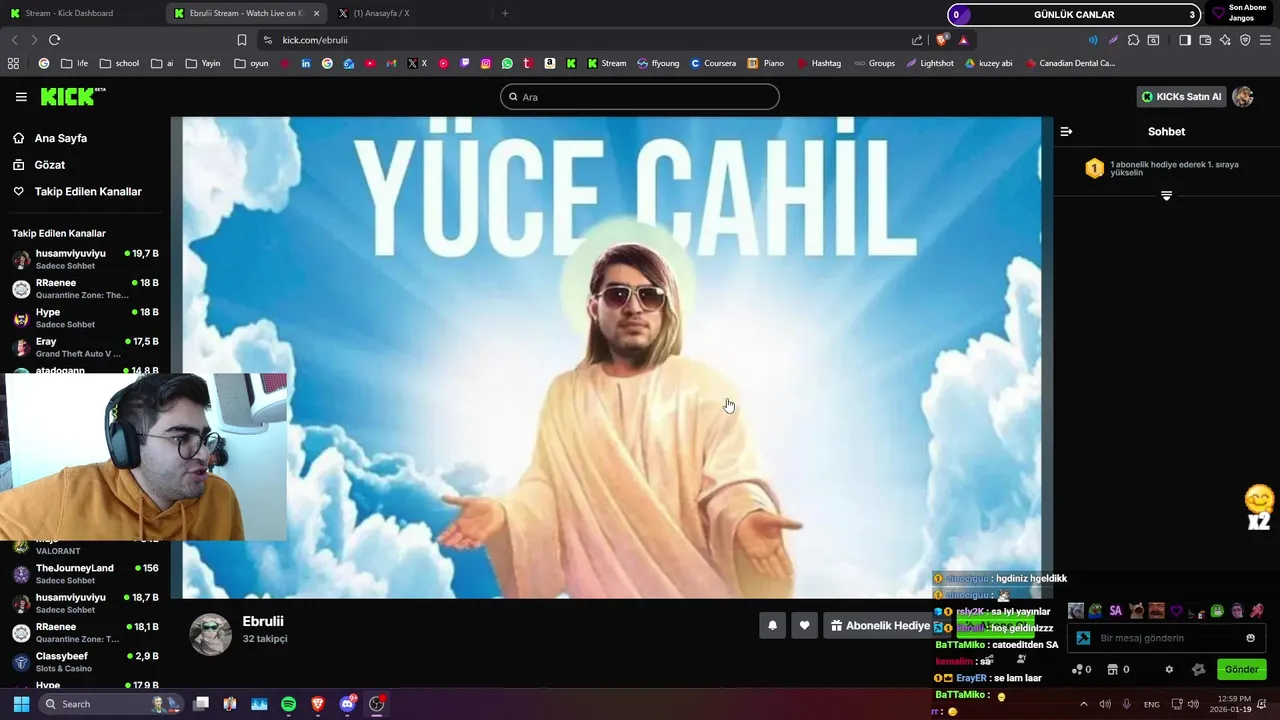Viewport: 1280px width, 720px height.
Task: Click the chat identity badge icon
Action: pyautogui.click(x=1083, y=638)
